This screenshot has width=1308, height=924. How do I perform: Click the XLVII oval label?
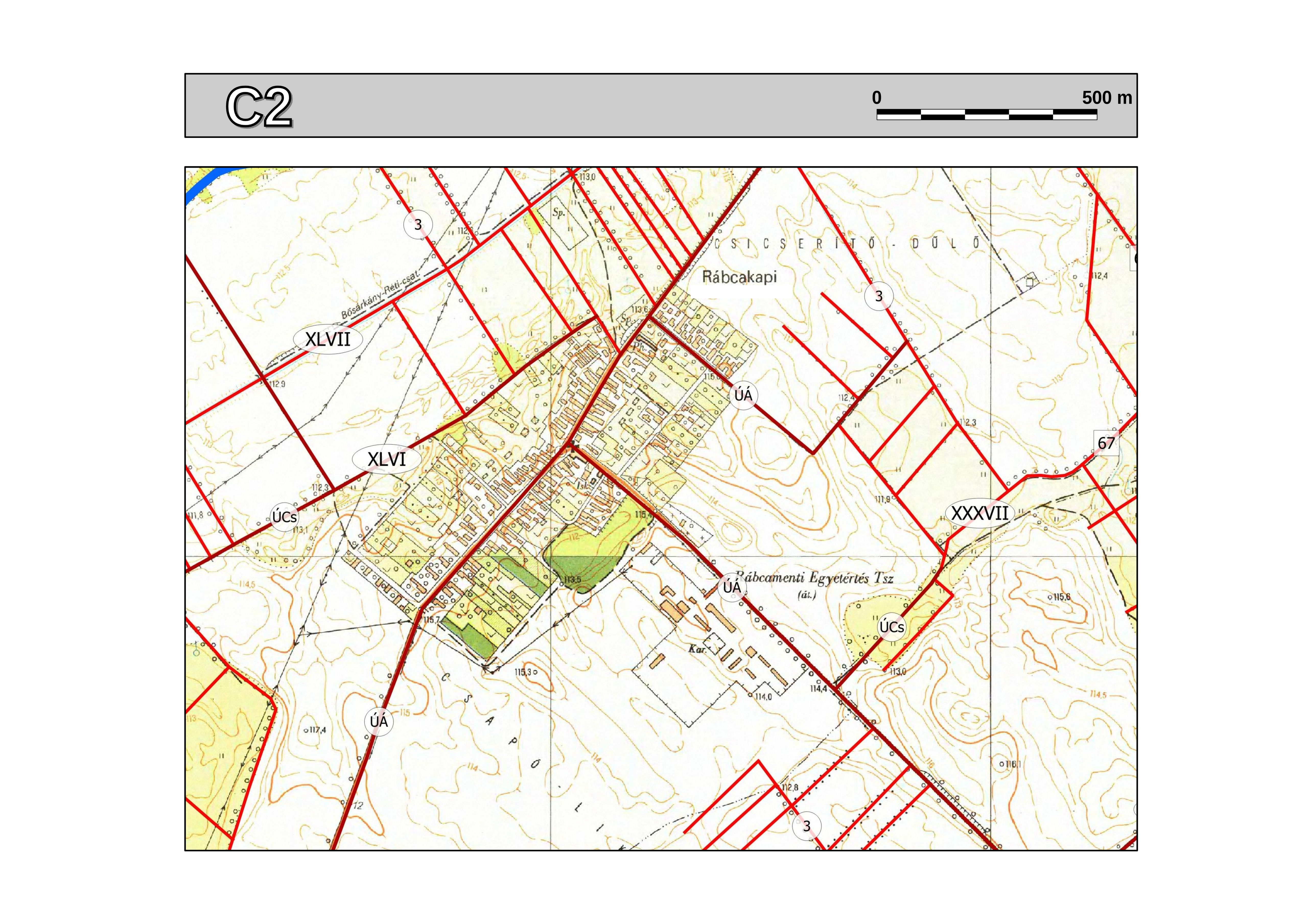pyautogui.click(x=328, y=339)
